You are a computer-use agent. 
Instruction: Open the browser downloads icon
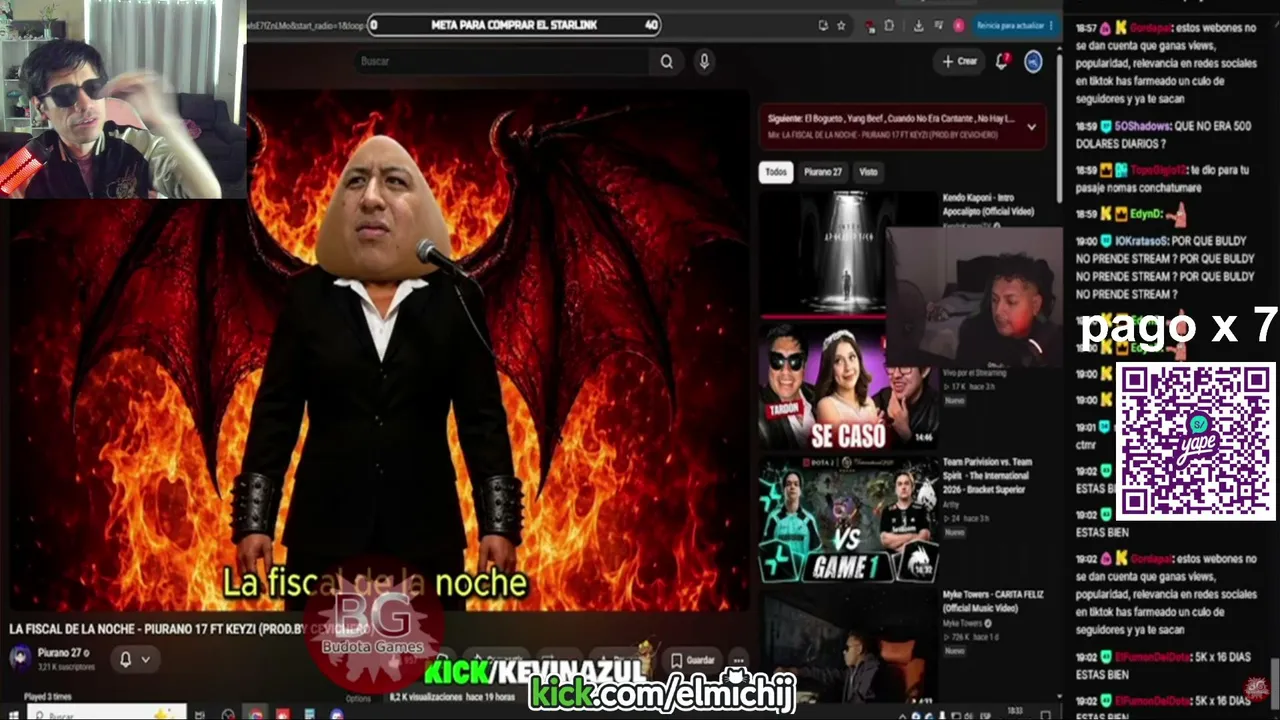pyautogui.click(x=918, y=25)
